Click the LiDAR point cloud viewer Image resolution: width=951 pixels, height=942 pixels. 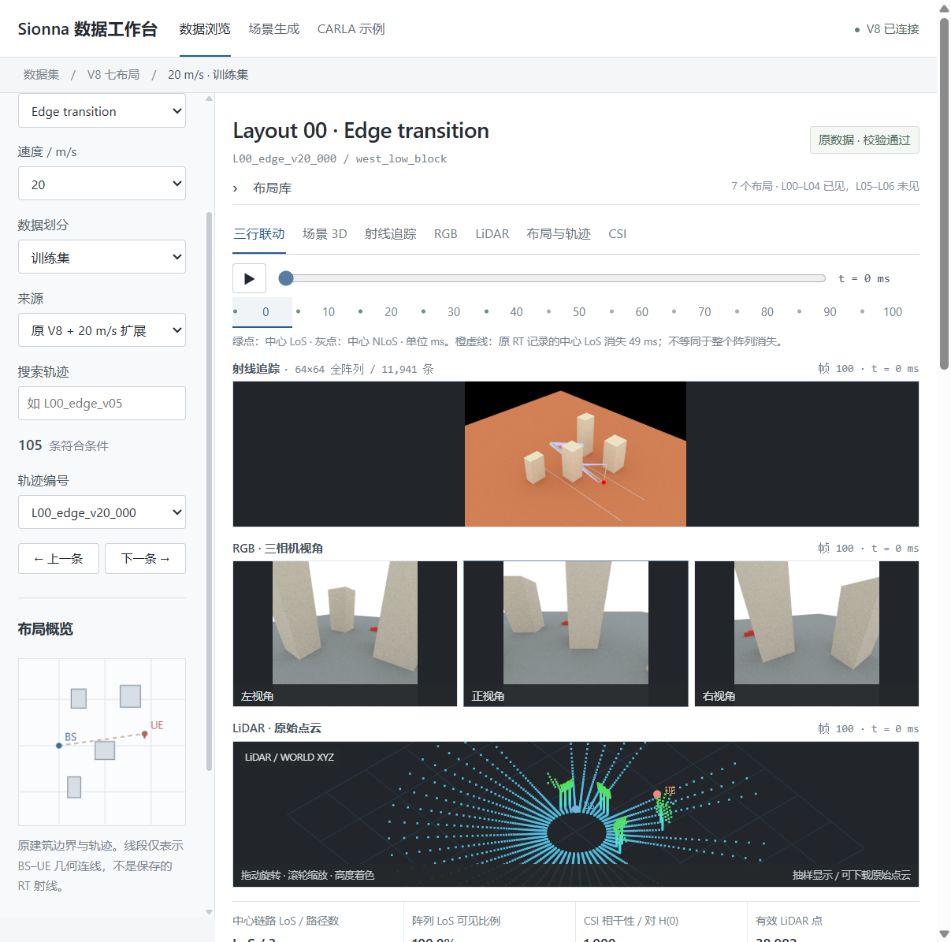click(x=576, y=814)
